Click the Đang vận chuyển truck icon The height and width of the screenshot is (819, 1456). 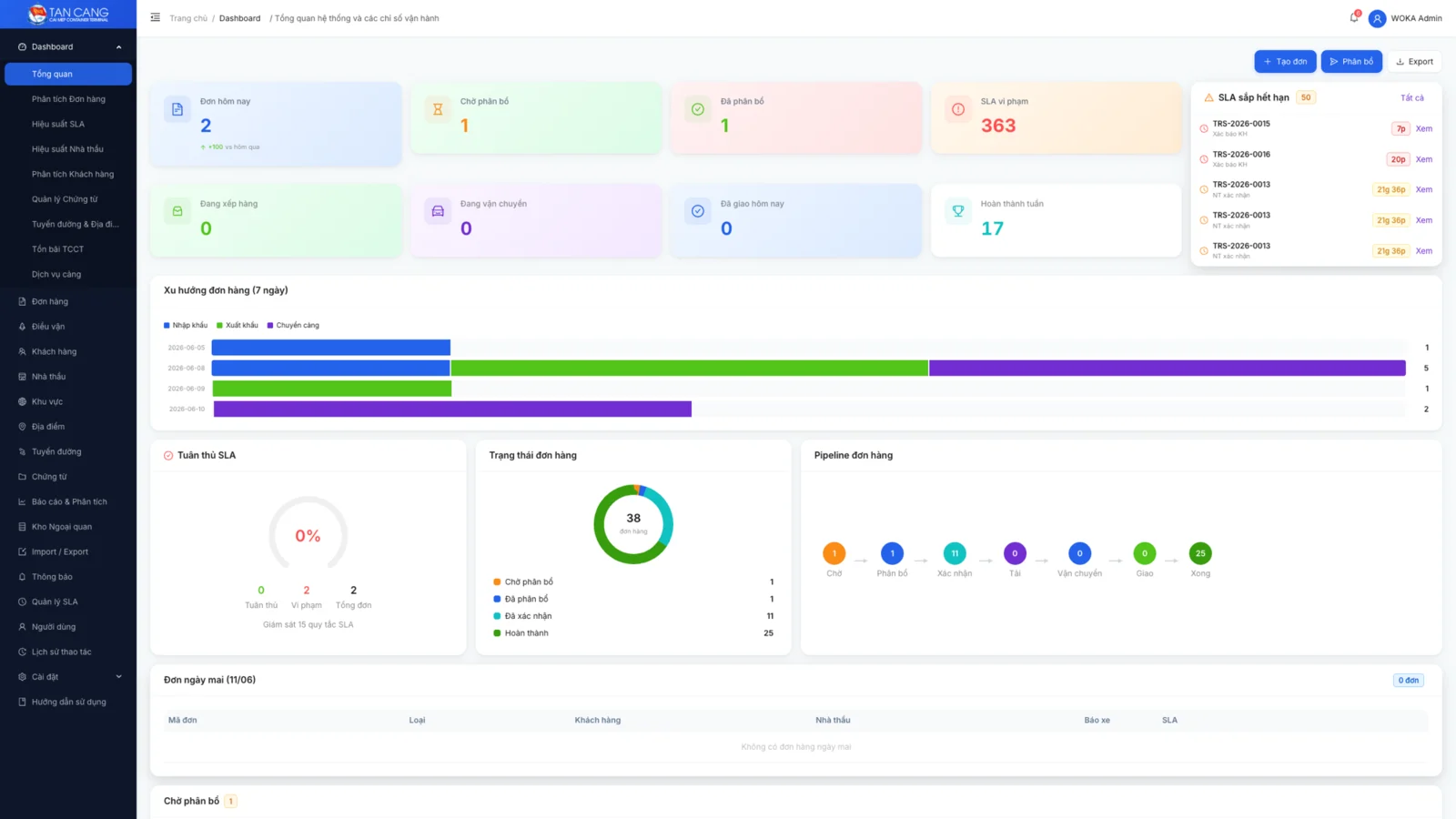(x=438, y=211)
